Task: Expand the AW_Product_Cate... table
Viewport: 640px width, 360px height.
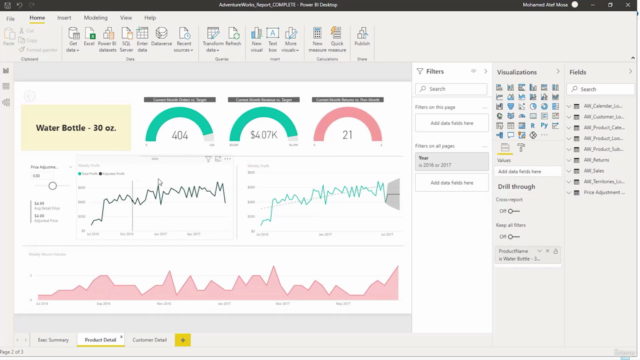Action: [569, 128]
